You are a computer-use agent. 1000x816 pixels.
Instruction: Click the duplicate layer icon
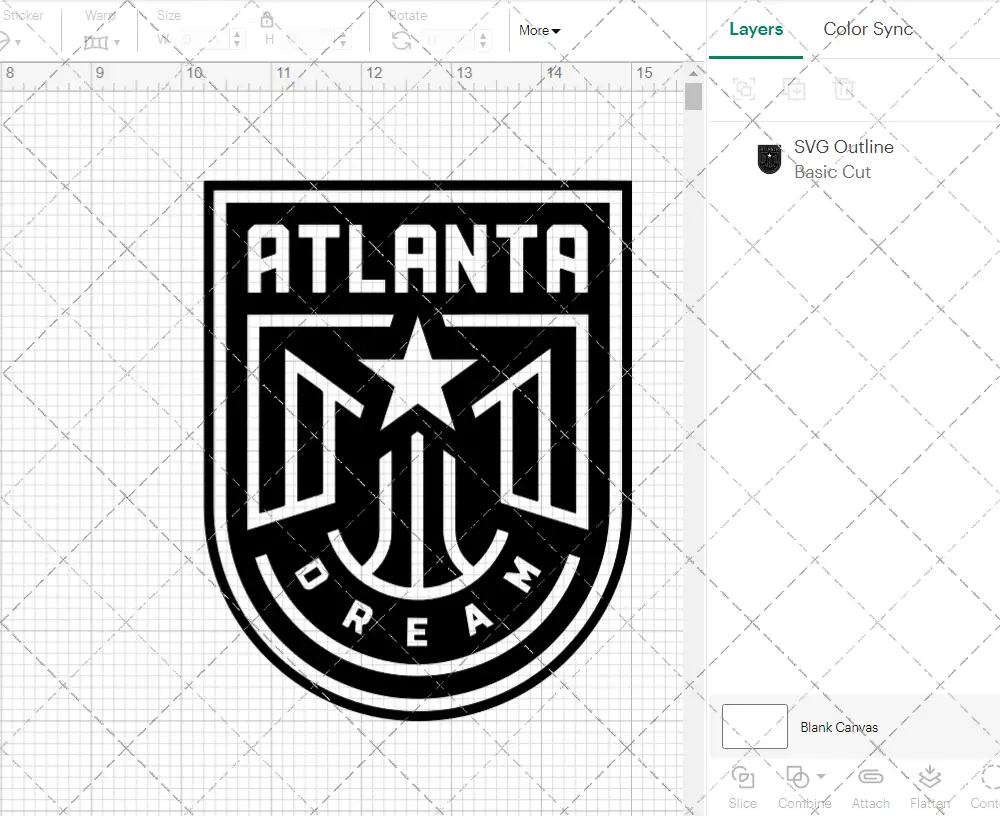(x=793, y=90)
